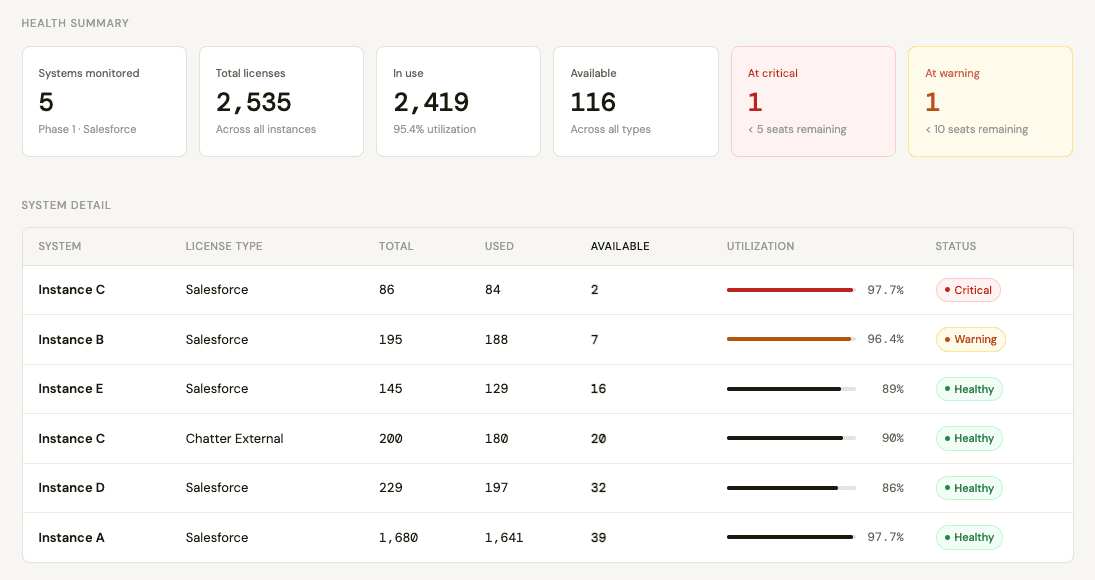Click the 95.4% utilization caption
1095x580 pixels.
434,129
